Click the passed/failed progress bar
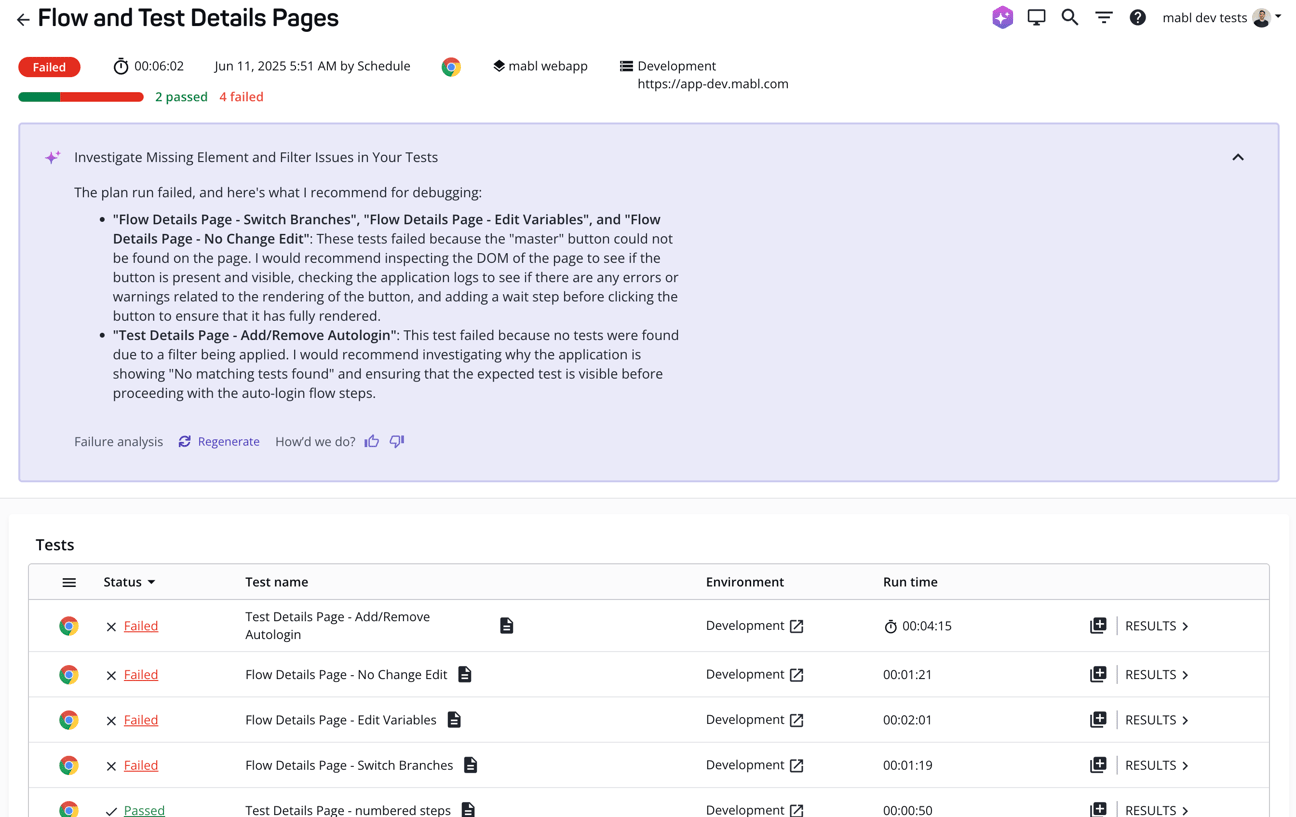Viewport: 1296px width, 817px height. point(81,97)
